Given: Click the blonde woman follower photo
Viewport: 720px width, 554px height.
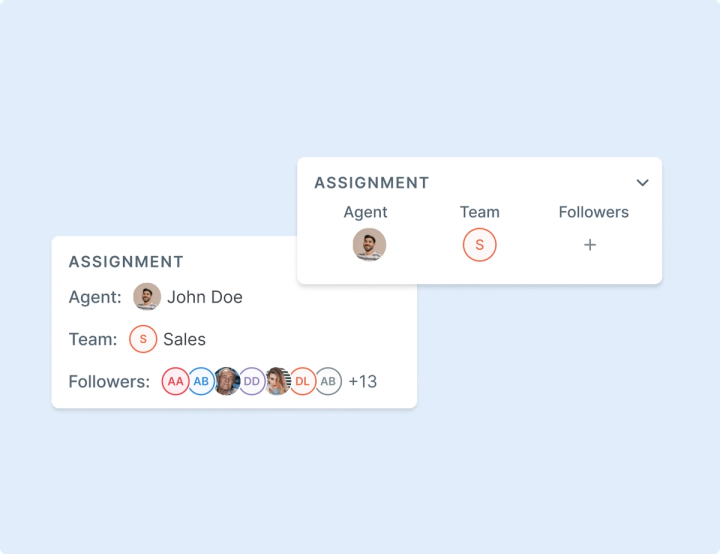Looking at the screenshot, I should [278, 381].
